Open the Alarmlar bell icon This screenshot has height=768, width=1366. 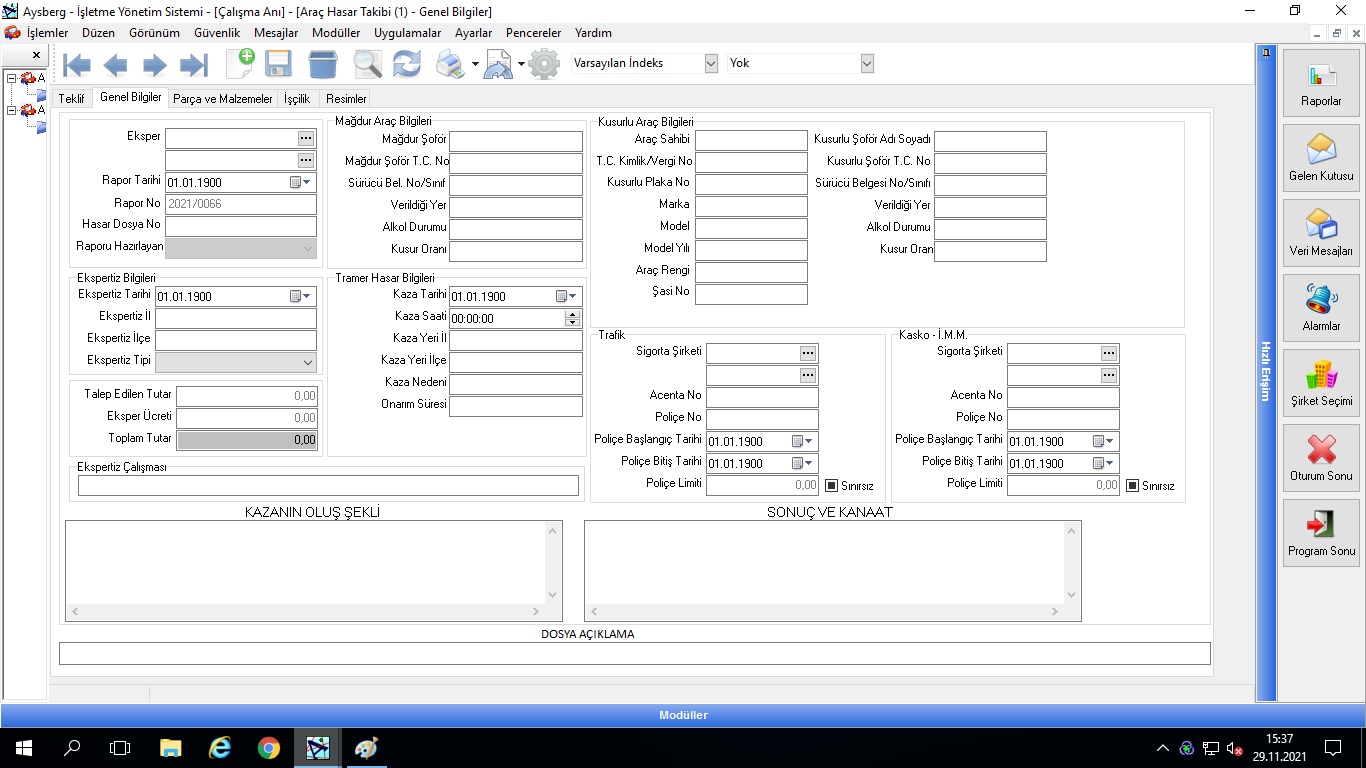1321,309
